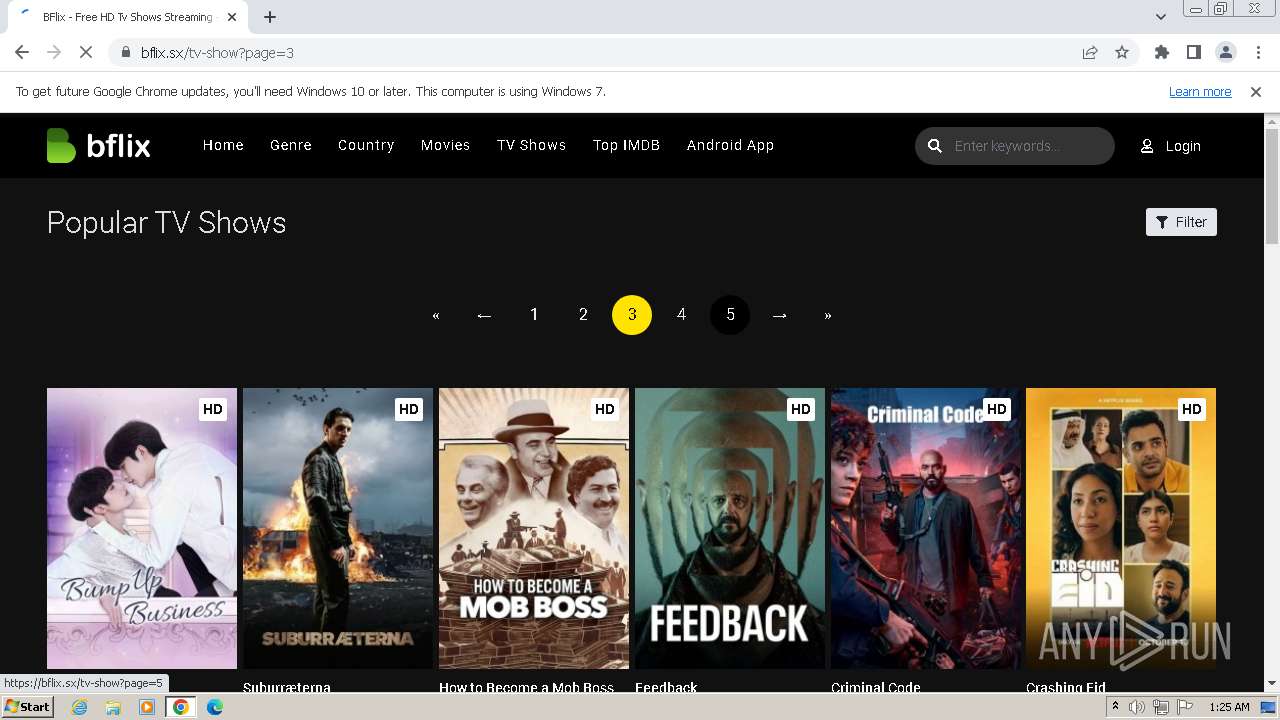Select current page 3
Screen dimensions: 1280x720
pos(632,315)
